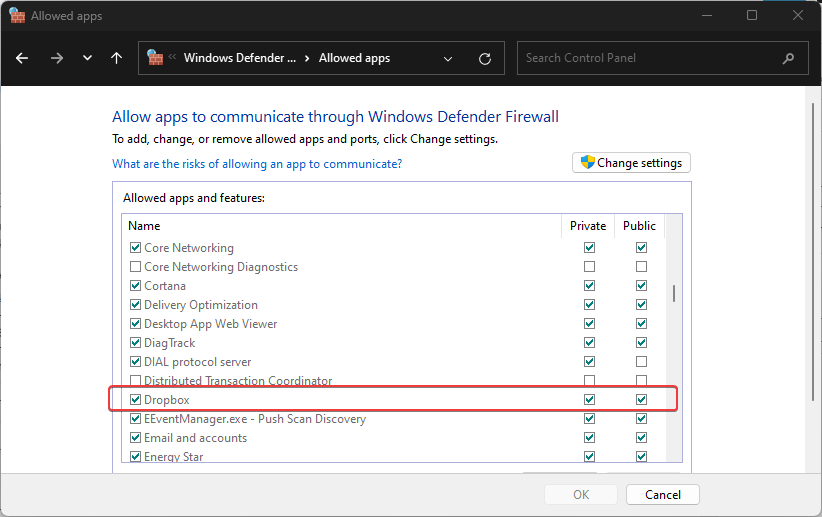
Task: Click the firewall icon in the address bar
Action: coord(155,58)
